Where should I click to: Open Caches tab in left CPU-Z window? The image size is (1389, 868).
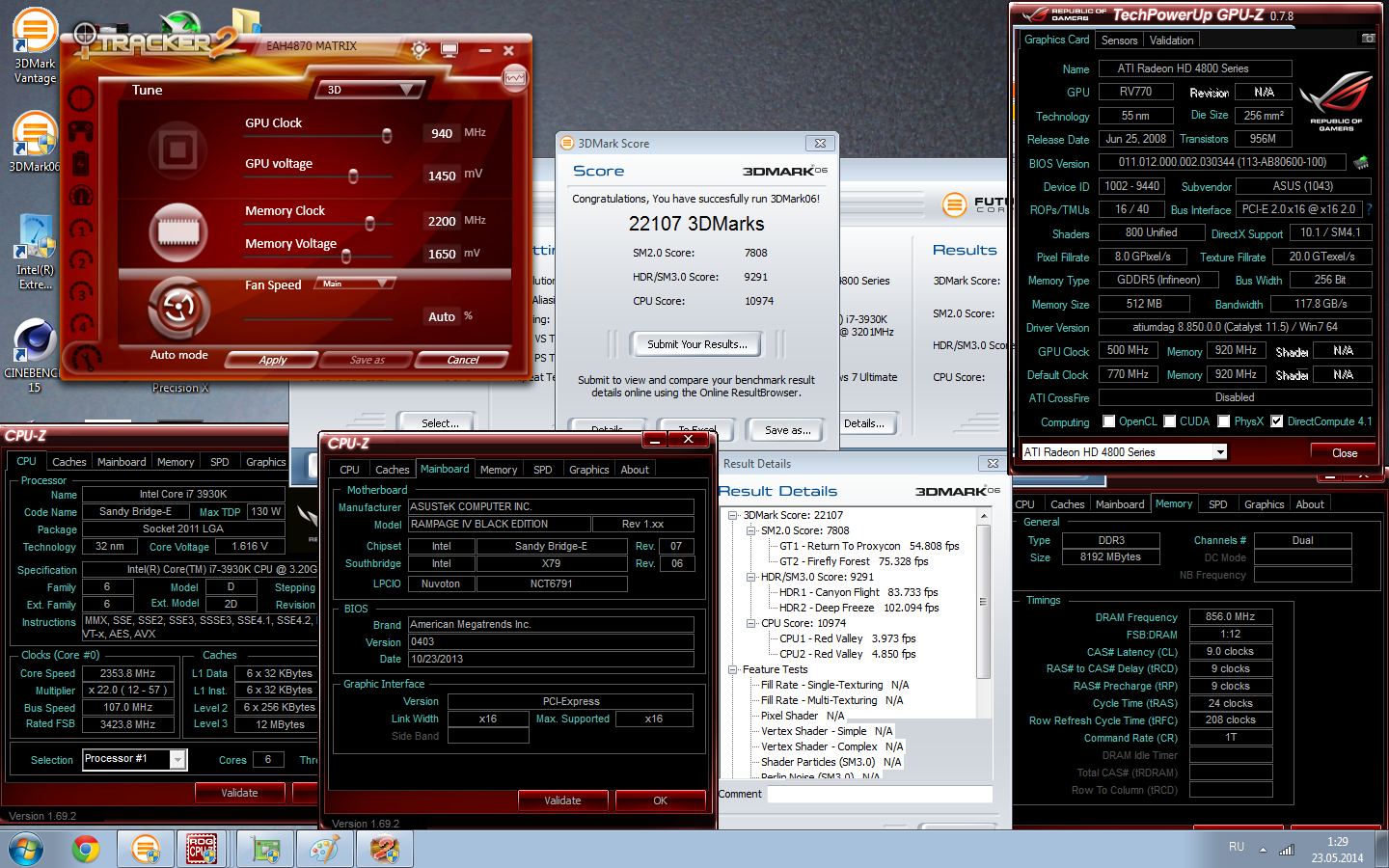tap(68, 462)
